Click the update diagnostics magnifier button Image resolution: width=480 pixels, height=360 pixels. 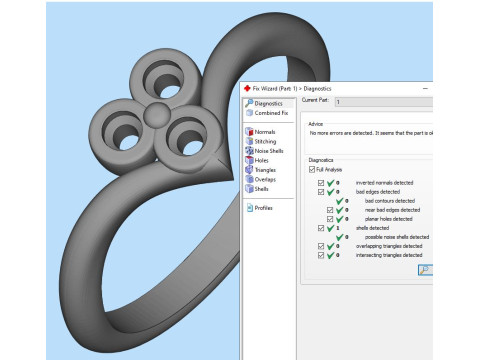pyautogui.click(x=425, y=270)
